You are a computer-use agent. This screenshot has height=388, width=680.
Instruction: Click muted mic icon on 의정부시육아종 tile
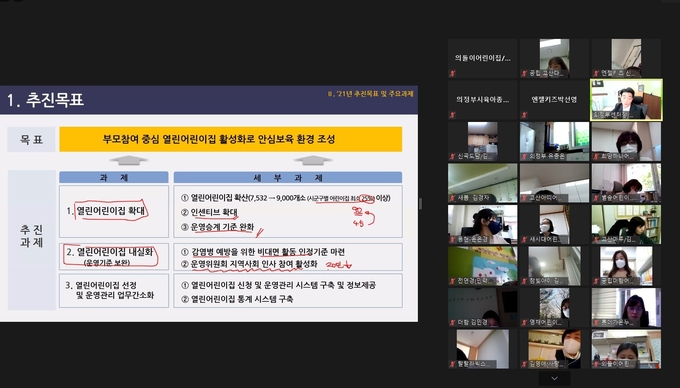click(453, 115)
